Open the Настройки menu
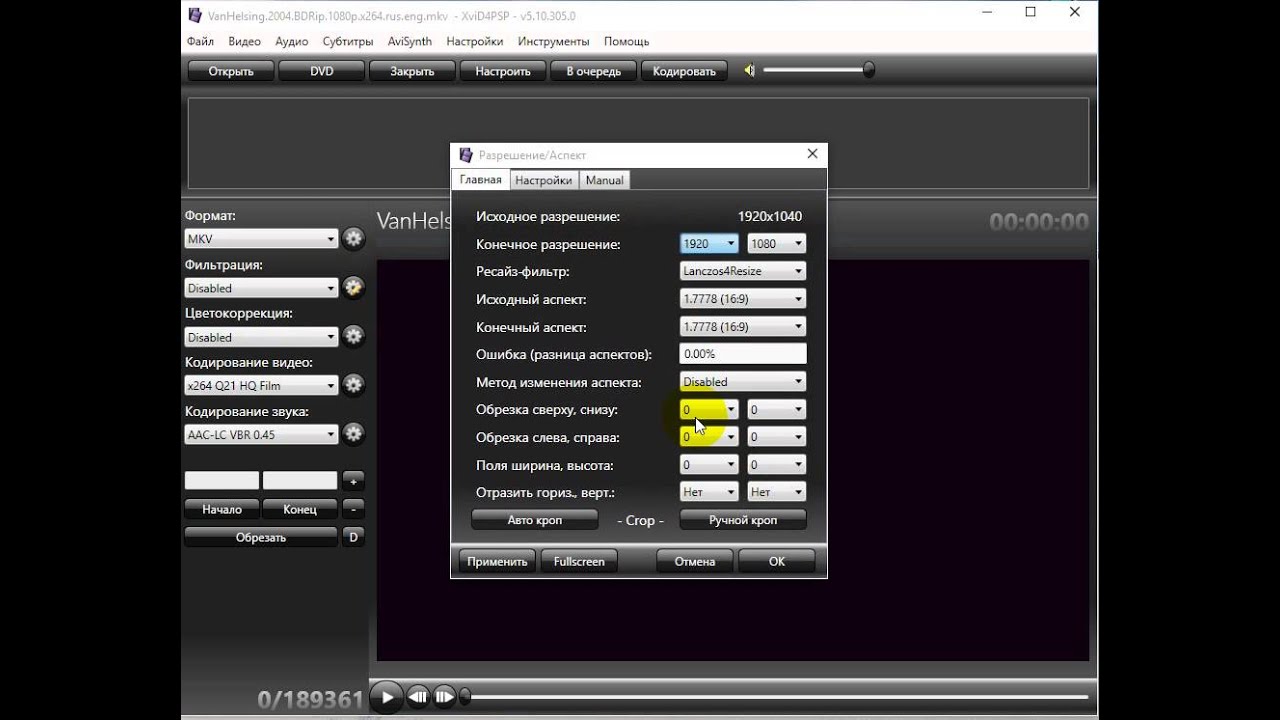This screenshot has width=1280, height=720. click(474, 42)
